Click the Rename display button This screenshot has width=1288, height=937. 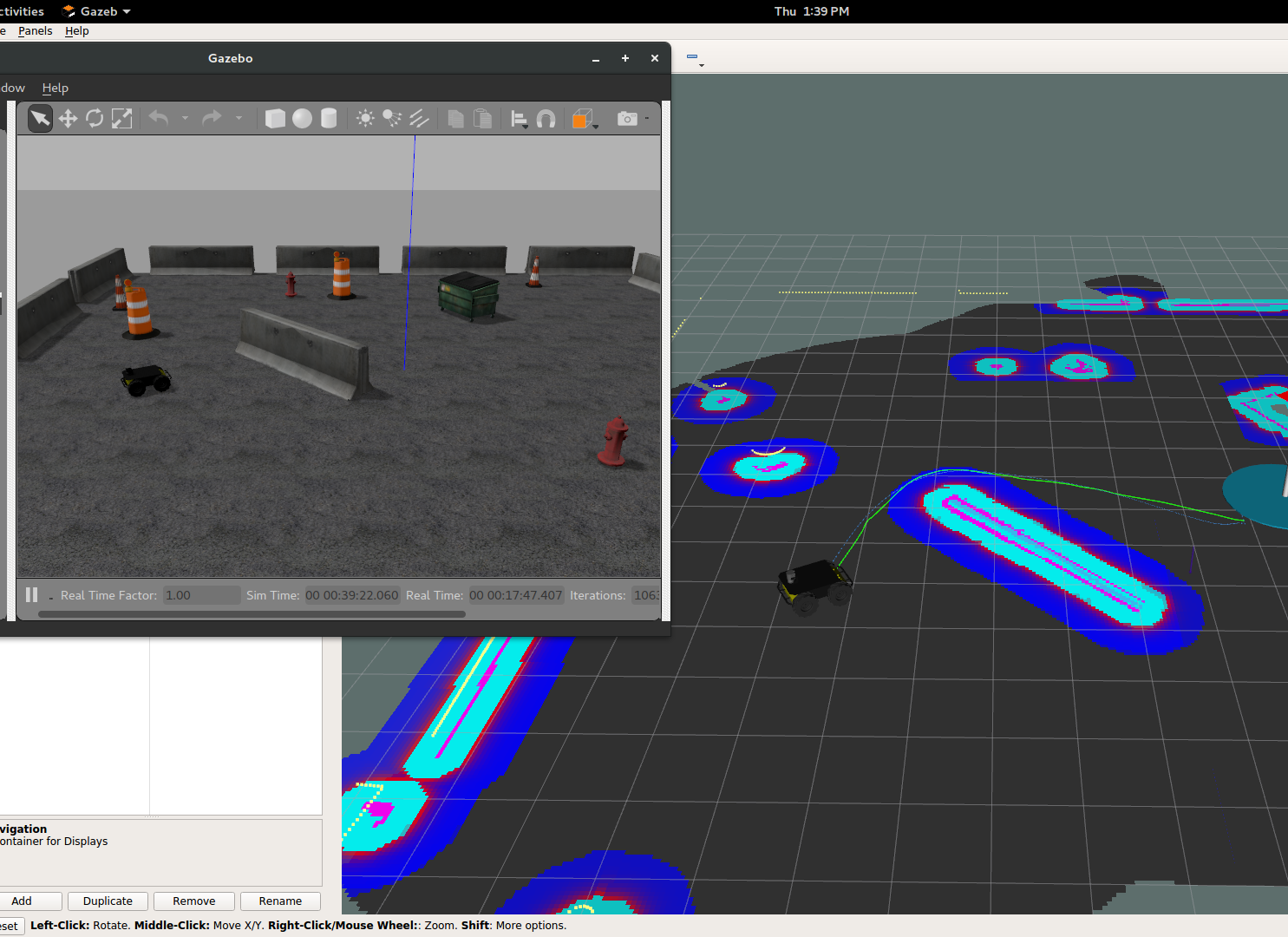point(280,901)
